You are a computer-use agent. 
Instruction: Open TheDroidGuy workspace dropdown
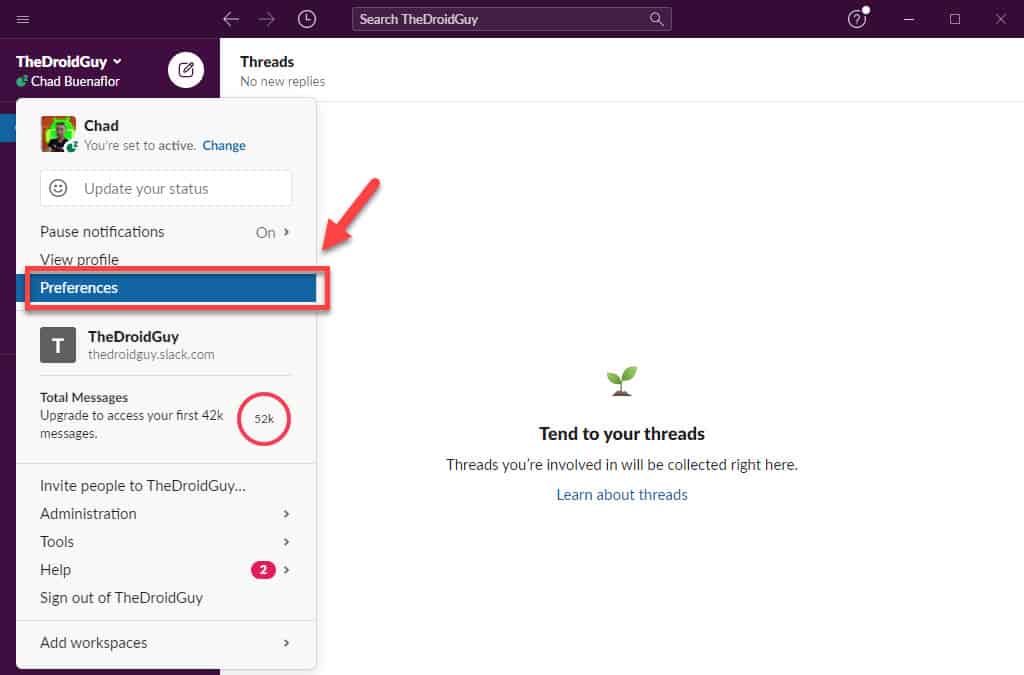coord(69,61)
